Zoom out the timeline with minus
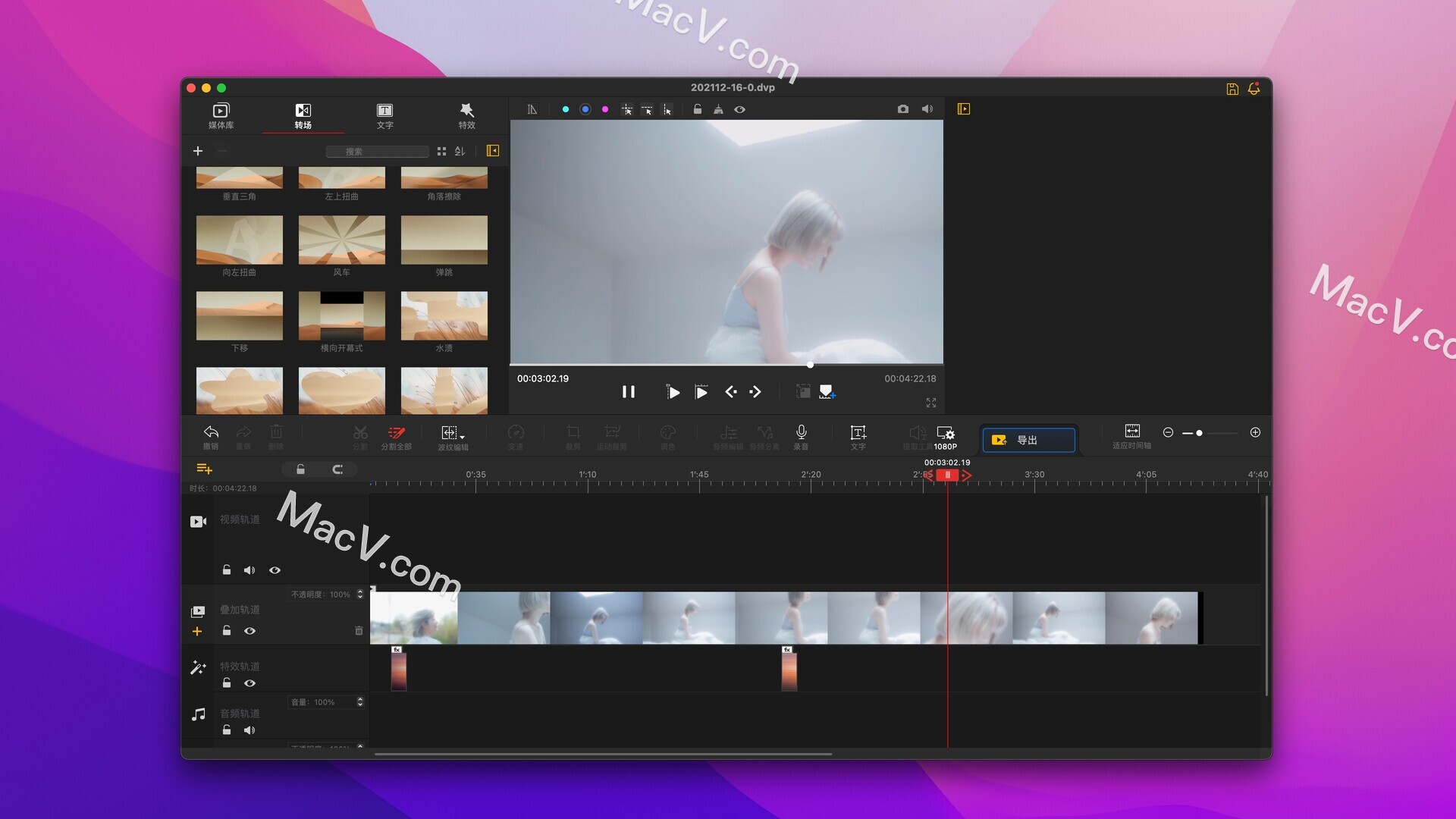The image size is (1456, 819). tap(1168, 432)
